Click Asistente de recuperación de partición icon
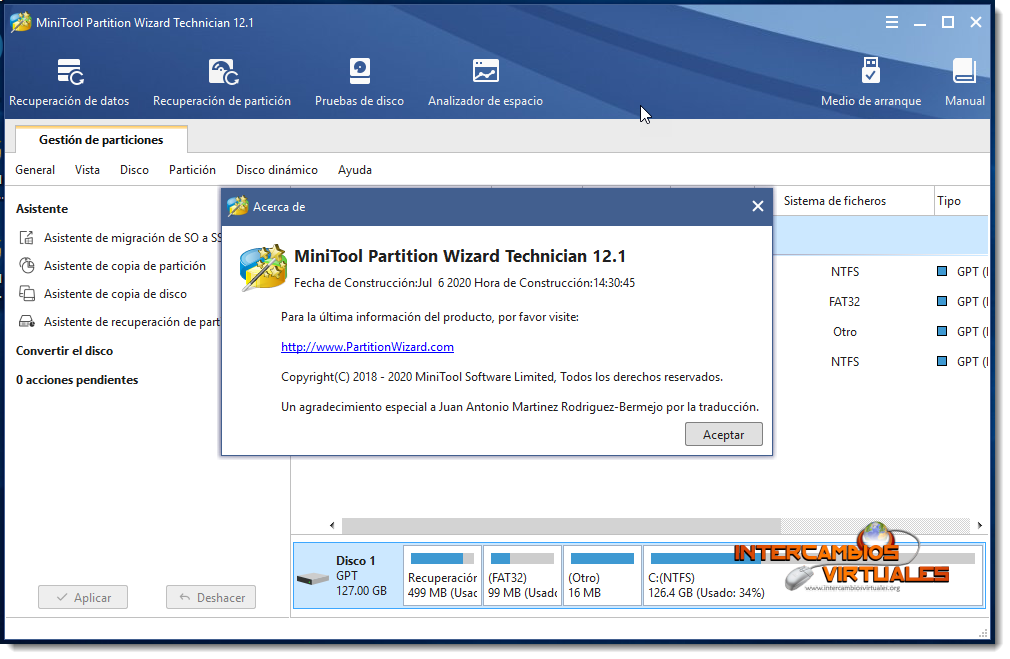The image size is (1010, 659). pos(26,321)
